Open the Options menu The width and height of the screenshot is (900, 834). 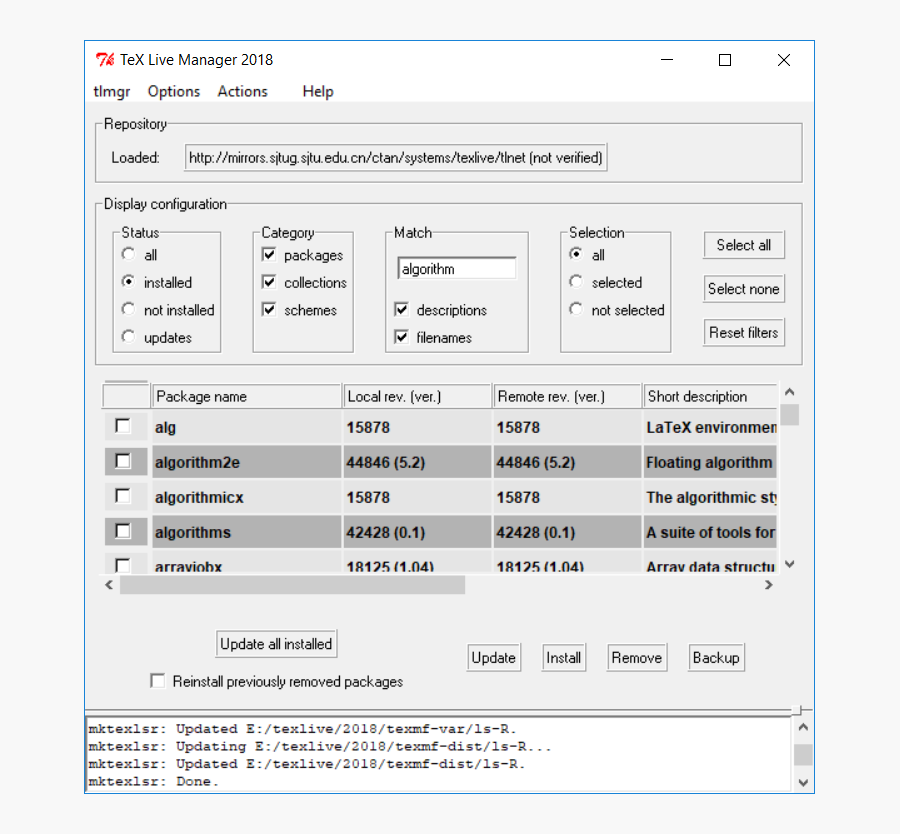point(174,92)
